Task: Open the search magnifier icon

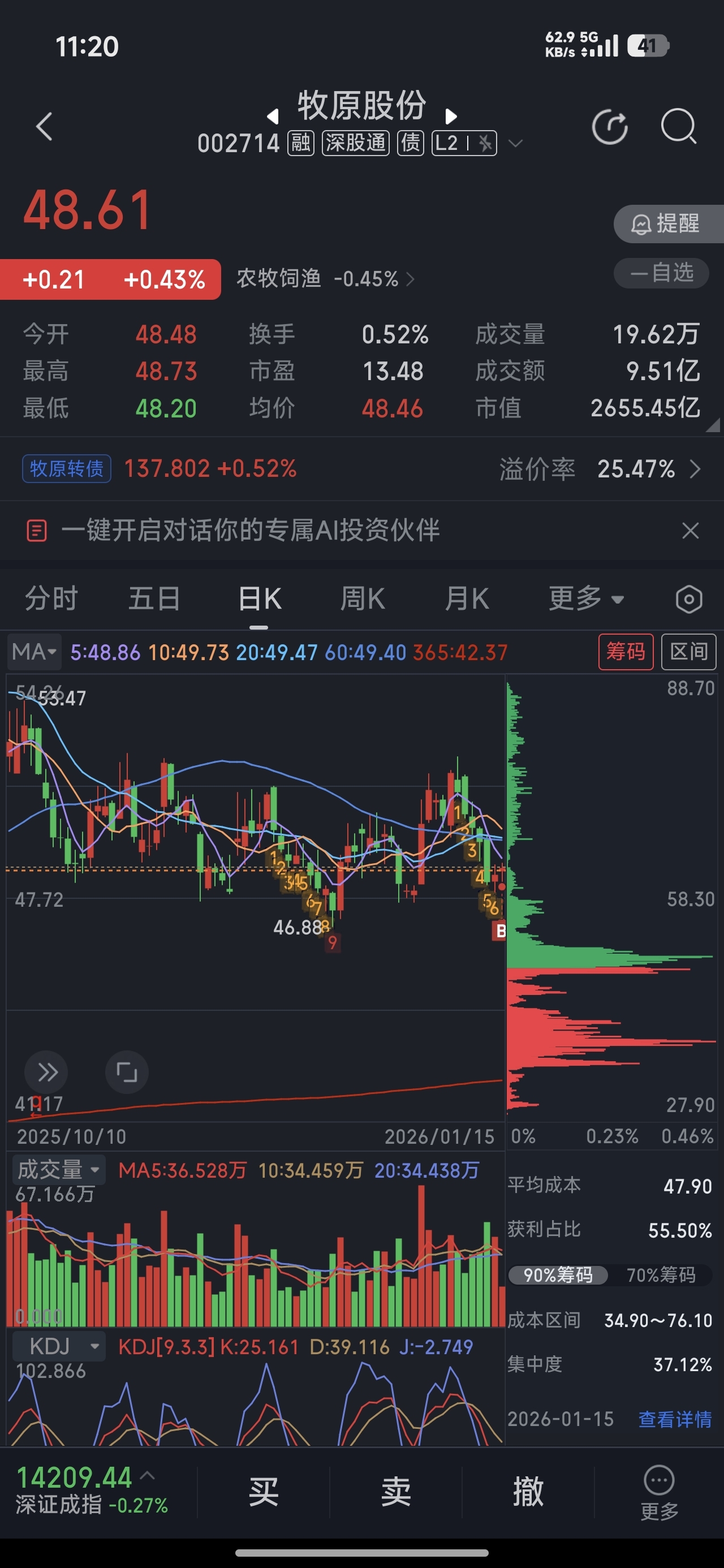Action: click(678, 126)
